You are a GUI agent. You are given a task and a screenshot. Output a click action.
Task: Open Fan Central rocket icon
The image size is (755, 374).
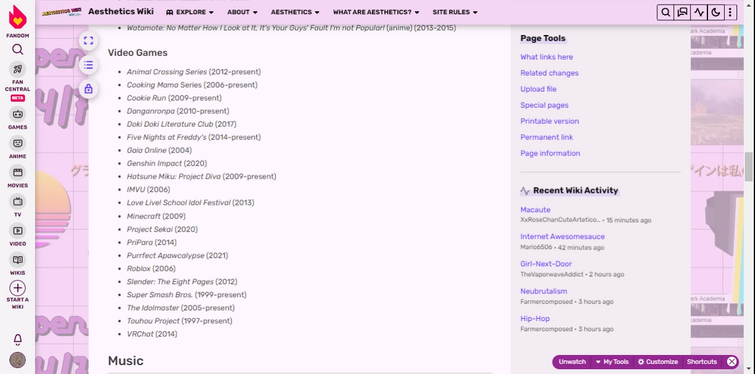tap(17, 69)
